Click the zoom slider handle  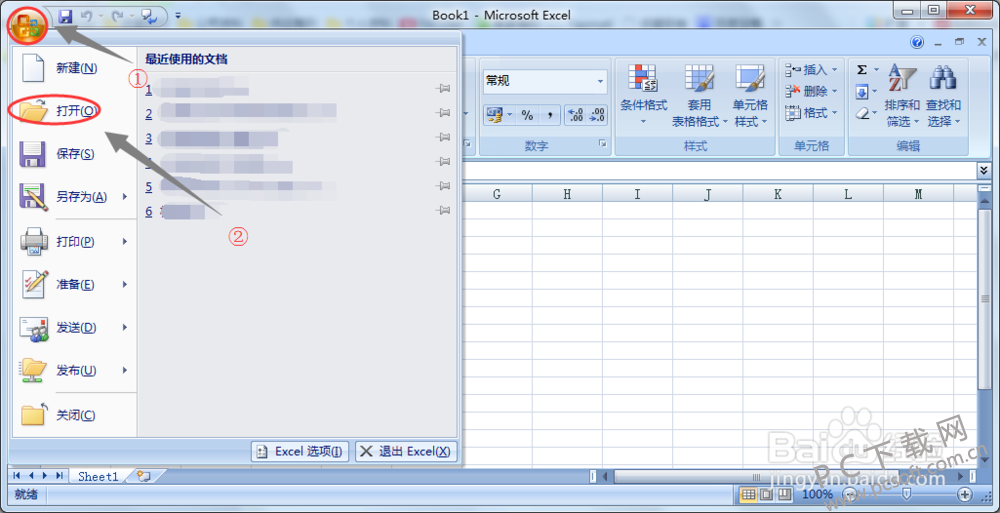[x=906, y=494]
